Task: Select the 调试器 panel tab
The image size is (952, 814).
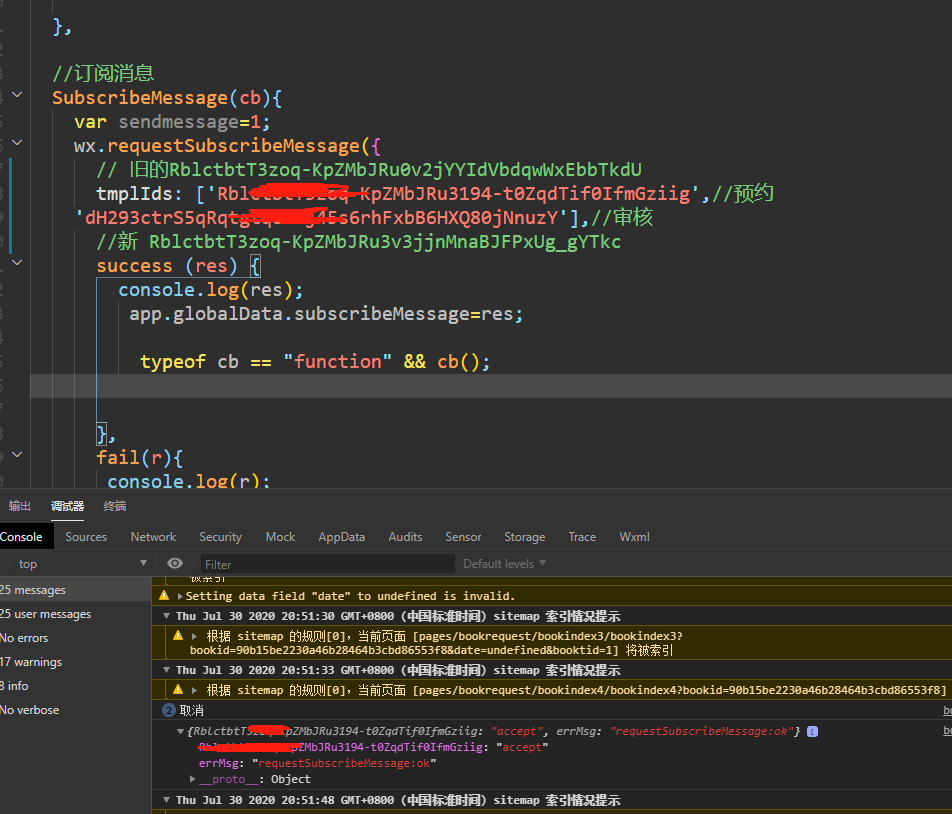Action: coord(67,506)
